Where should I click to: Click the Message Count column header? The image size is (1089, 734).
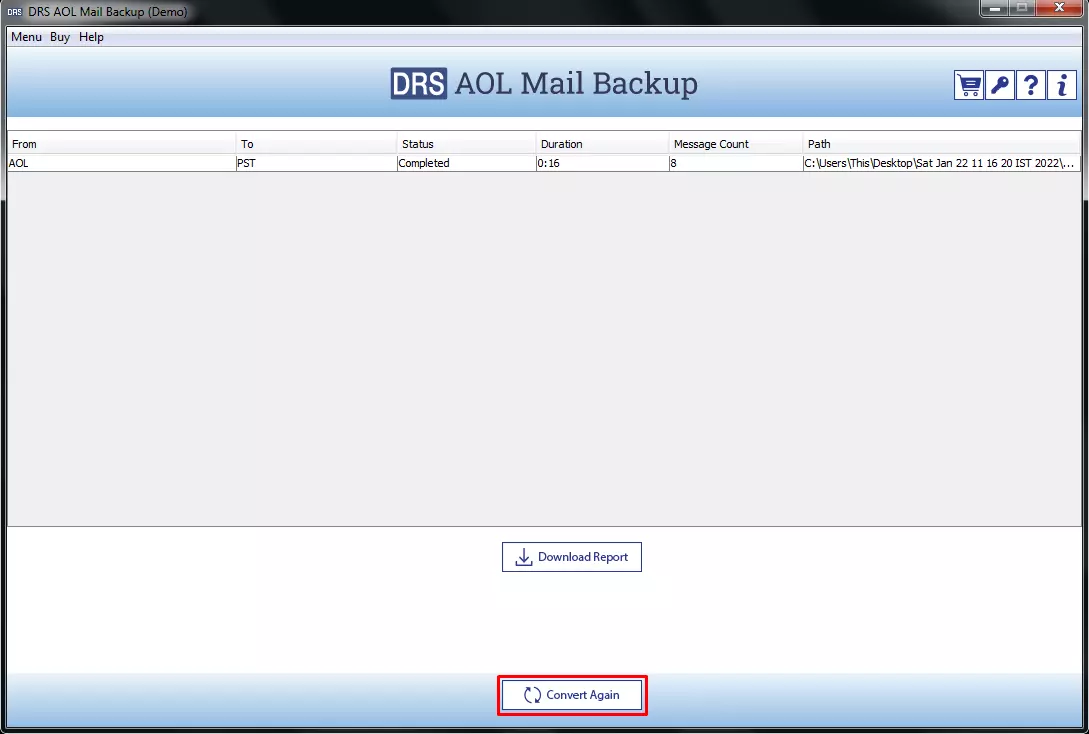736,144
